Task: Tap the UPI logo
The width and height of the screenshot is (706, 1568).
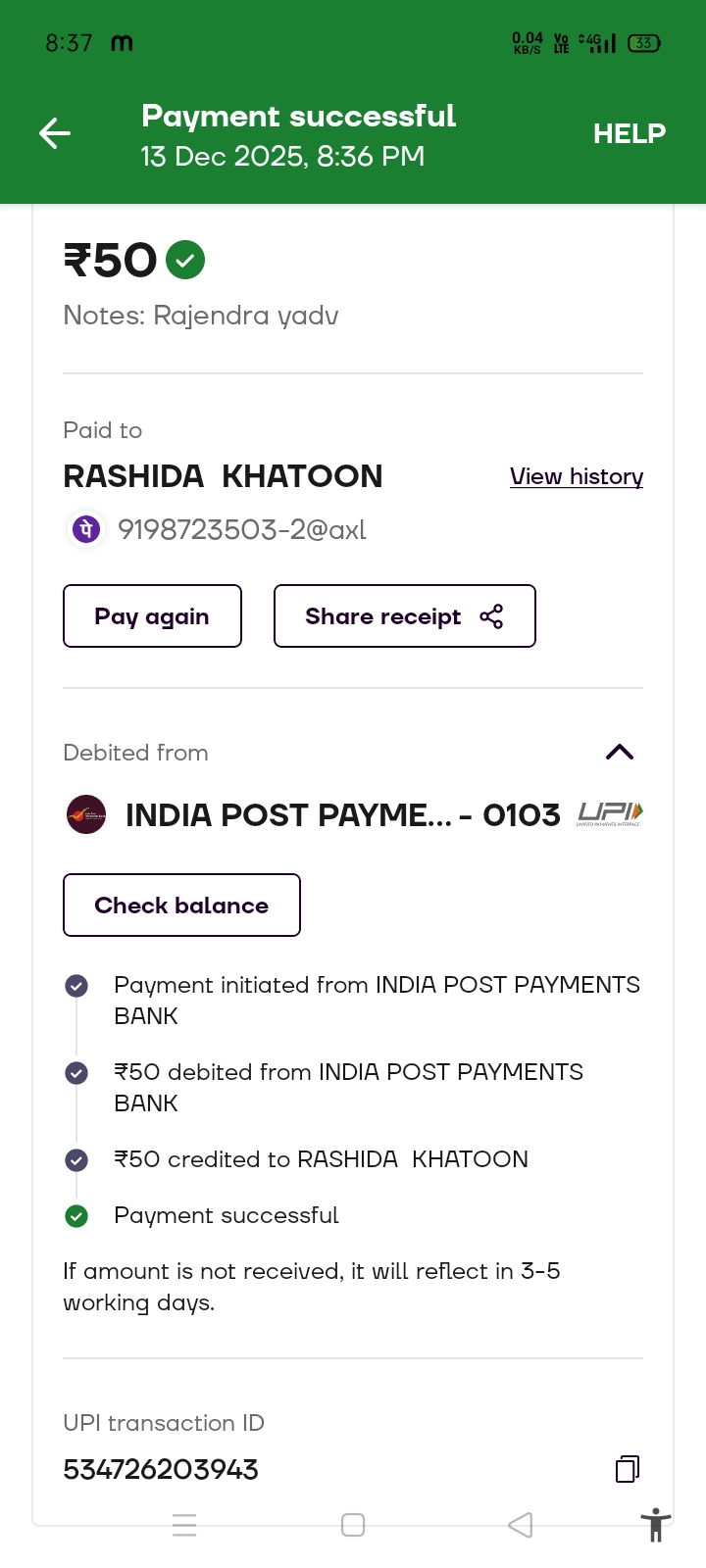Action: [610, 813]
